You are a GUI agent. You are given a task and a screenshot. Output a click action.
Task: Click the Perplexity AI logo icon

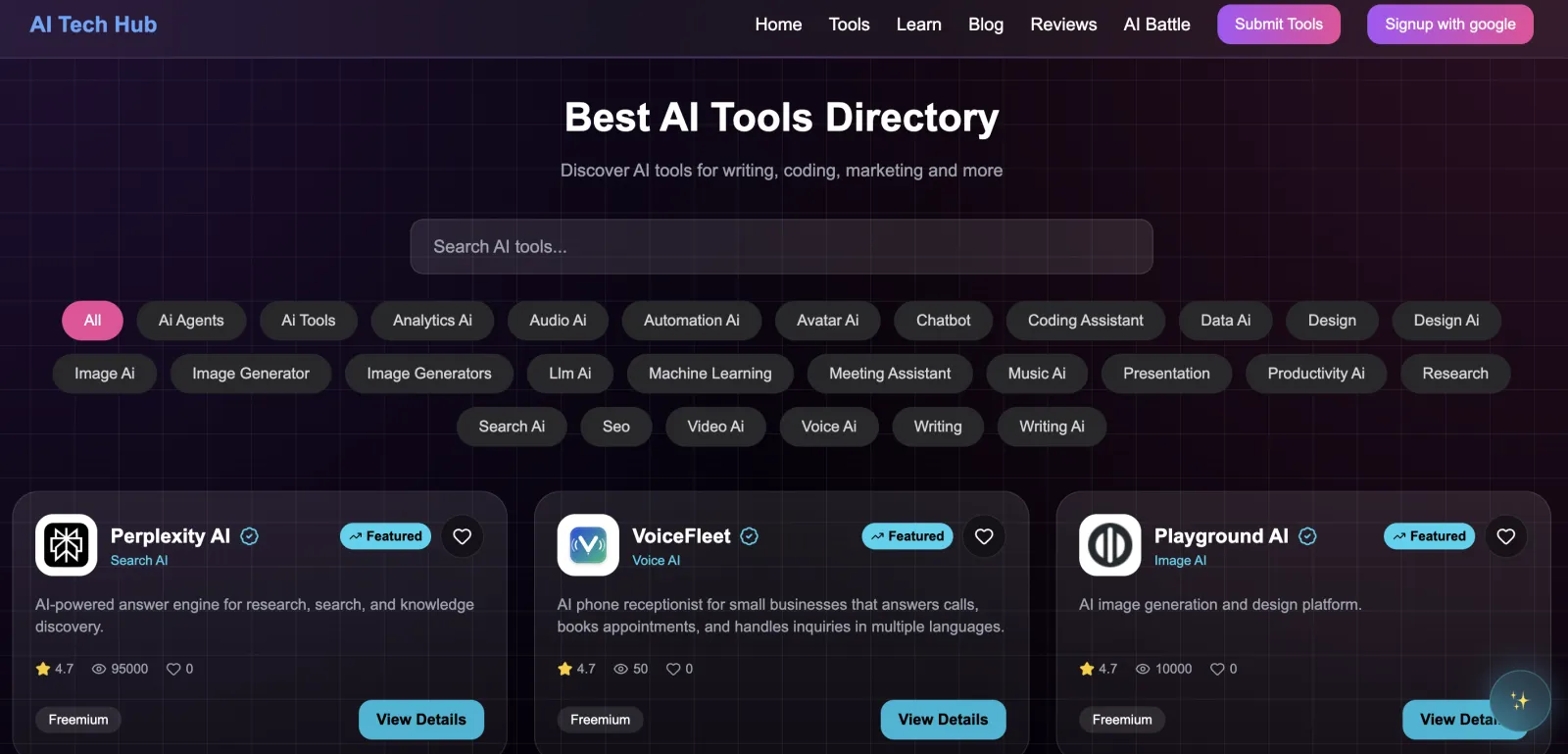coord(67,545)
